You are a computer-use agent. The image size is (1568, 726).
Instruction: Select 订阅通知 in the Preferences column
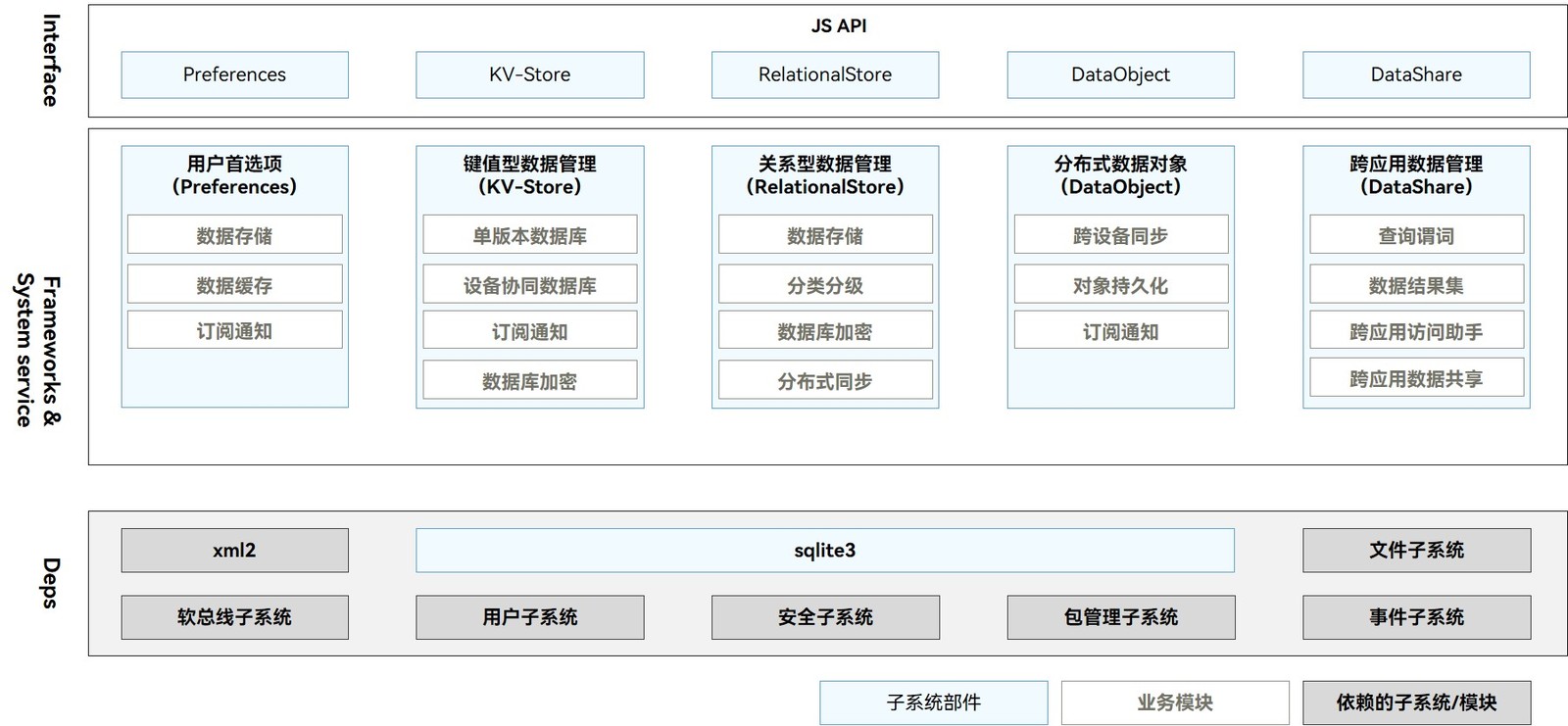(x=234, y=330)
